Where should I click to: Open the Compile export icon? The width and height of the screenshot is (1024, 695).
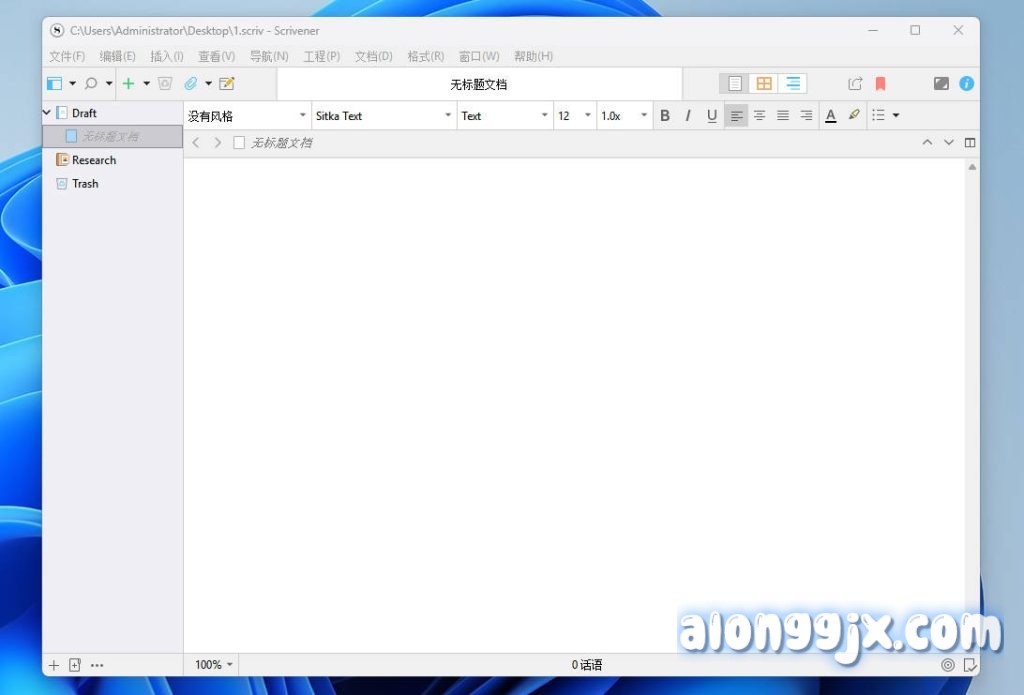click(x=855, y=84)
